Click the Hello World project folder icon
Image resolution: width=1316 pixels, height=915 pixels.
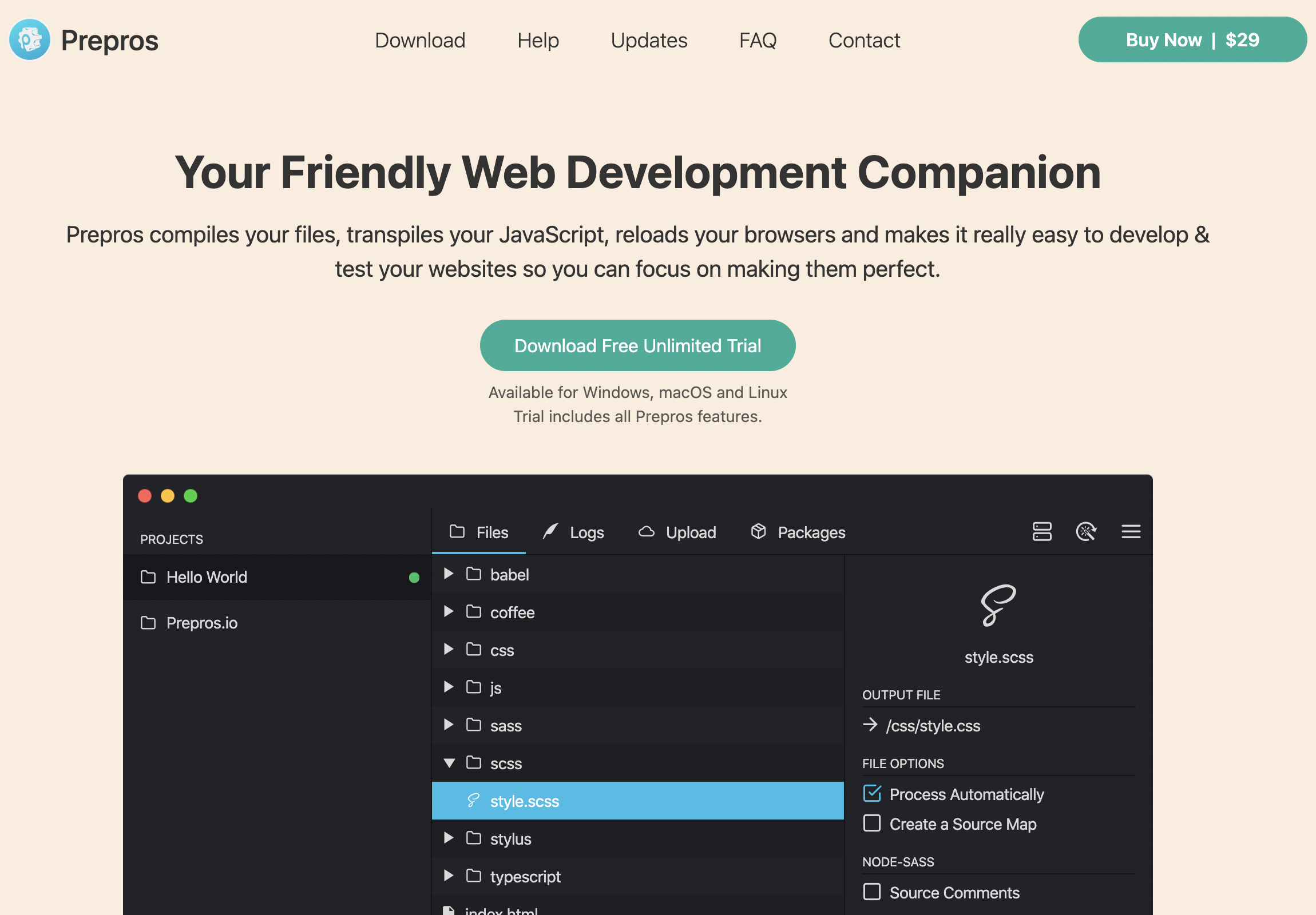[x=148, y=577]
